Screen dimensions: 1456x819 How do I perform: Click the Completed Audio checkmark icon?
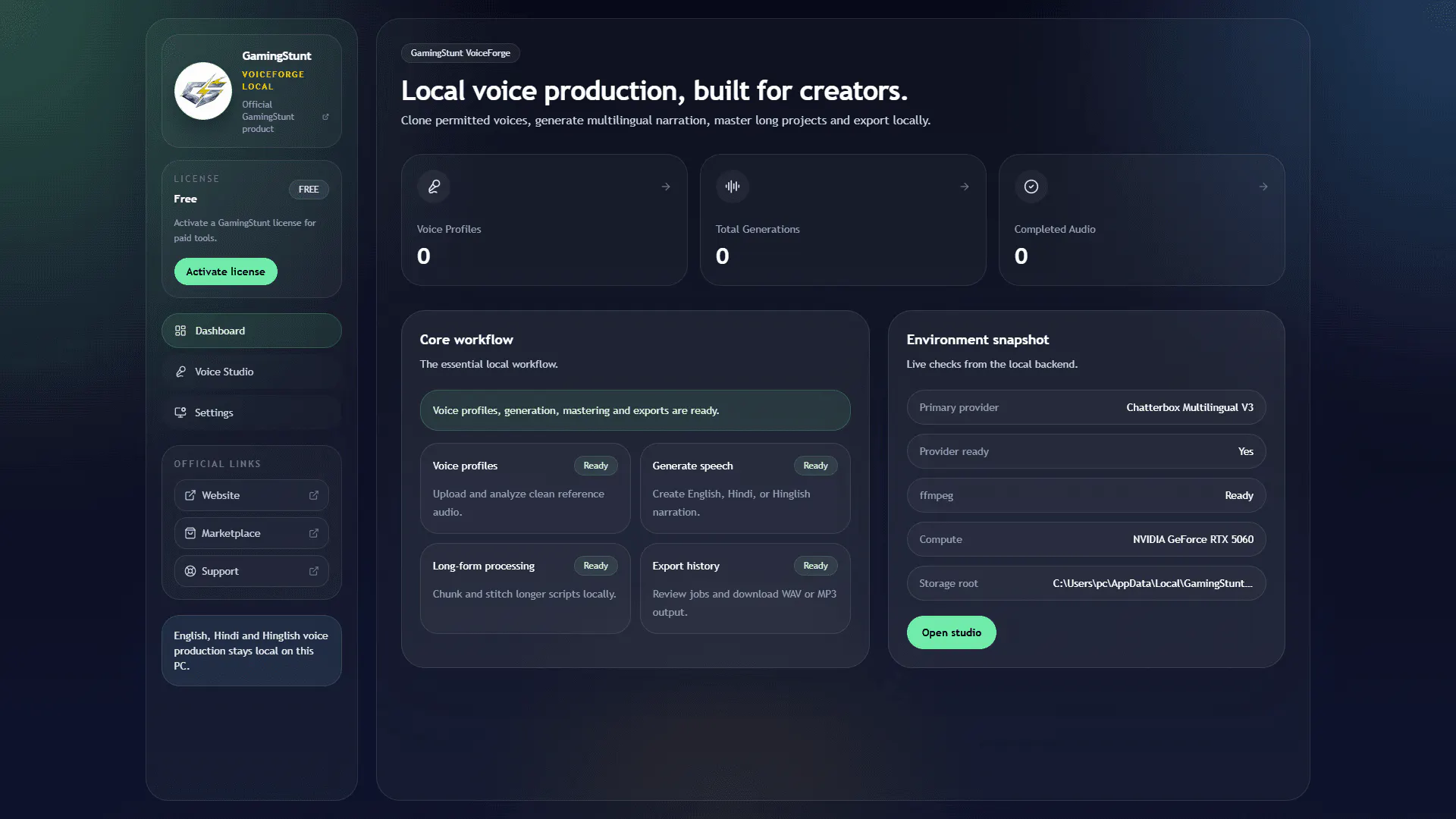[x=1031, y=187]
